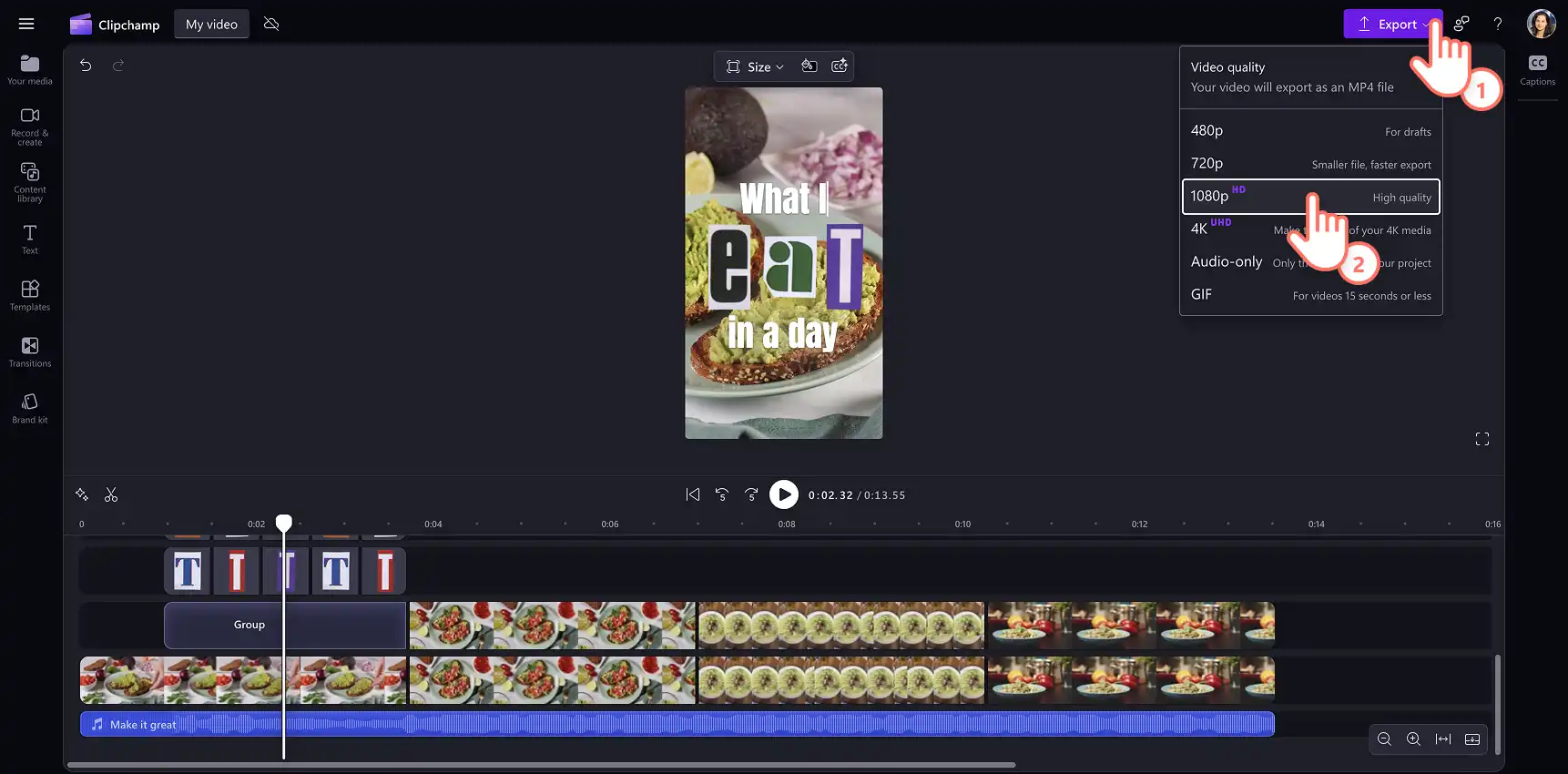Skip to the start of video
This screenshot has height=774, width=1568.
693,494
